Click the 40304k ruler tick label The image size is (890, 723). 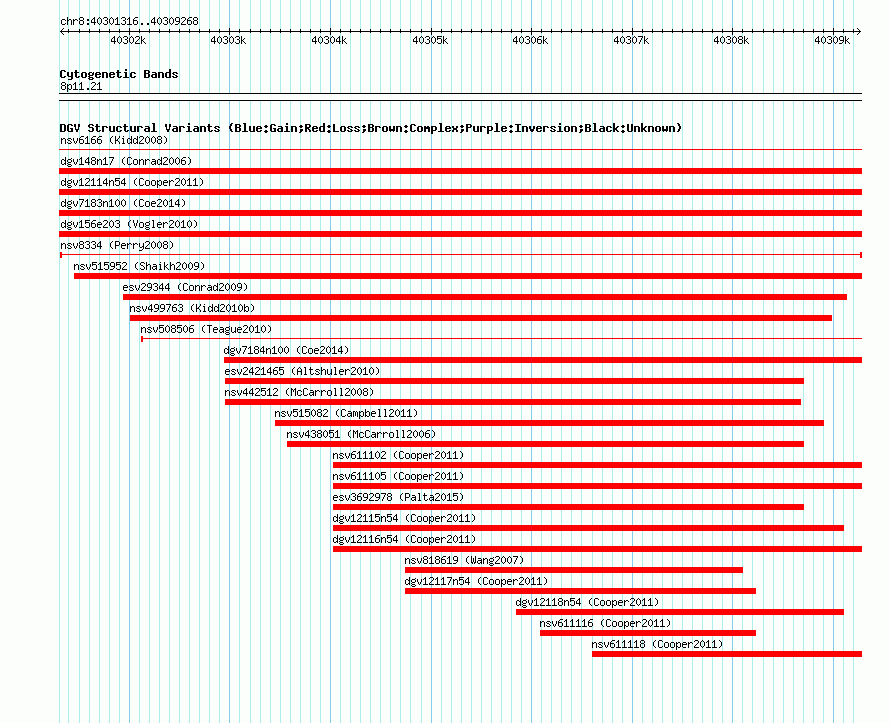[x=329, y=40]
